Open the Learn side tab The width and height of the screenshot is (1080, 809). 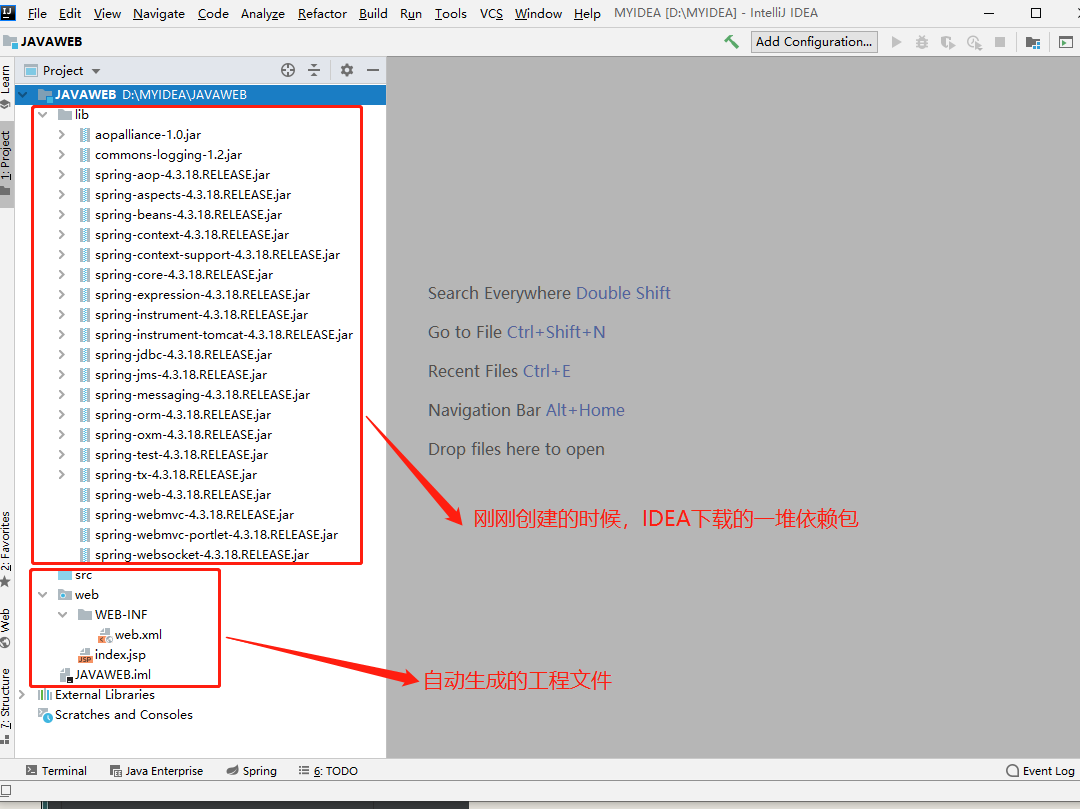(6, 85)
